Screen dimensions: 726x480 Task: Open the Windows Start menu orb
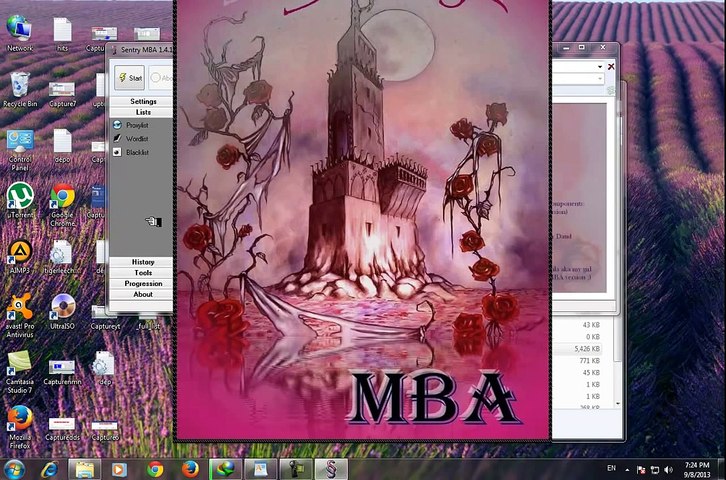point(14,469)
